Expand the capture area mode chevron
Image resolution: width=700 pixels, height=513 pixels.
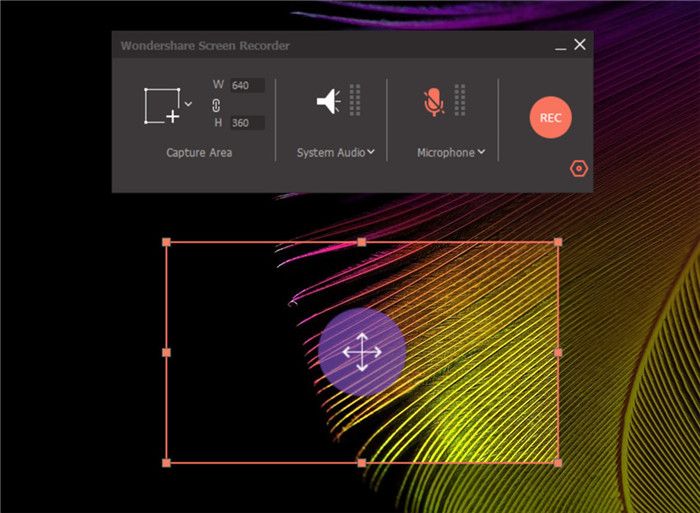click(x=188, y=104)
